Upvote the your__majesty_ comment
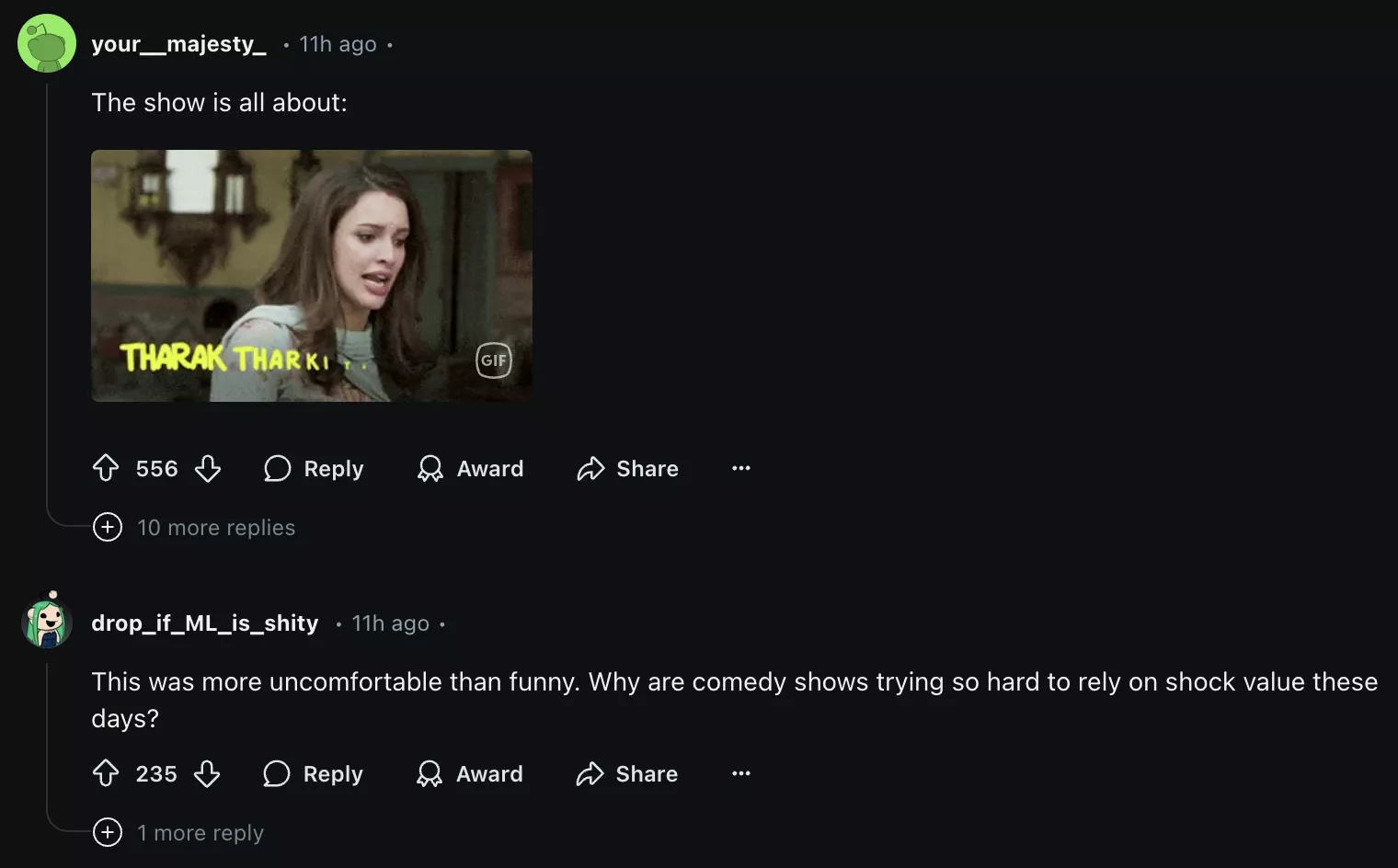This screenshot has width=1398, height=868. (106, 468)
